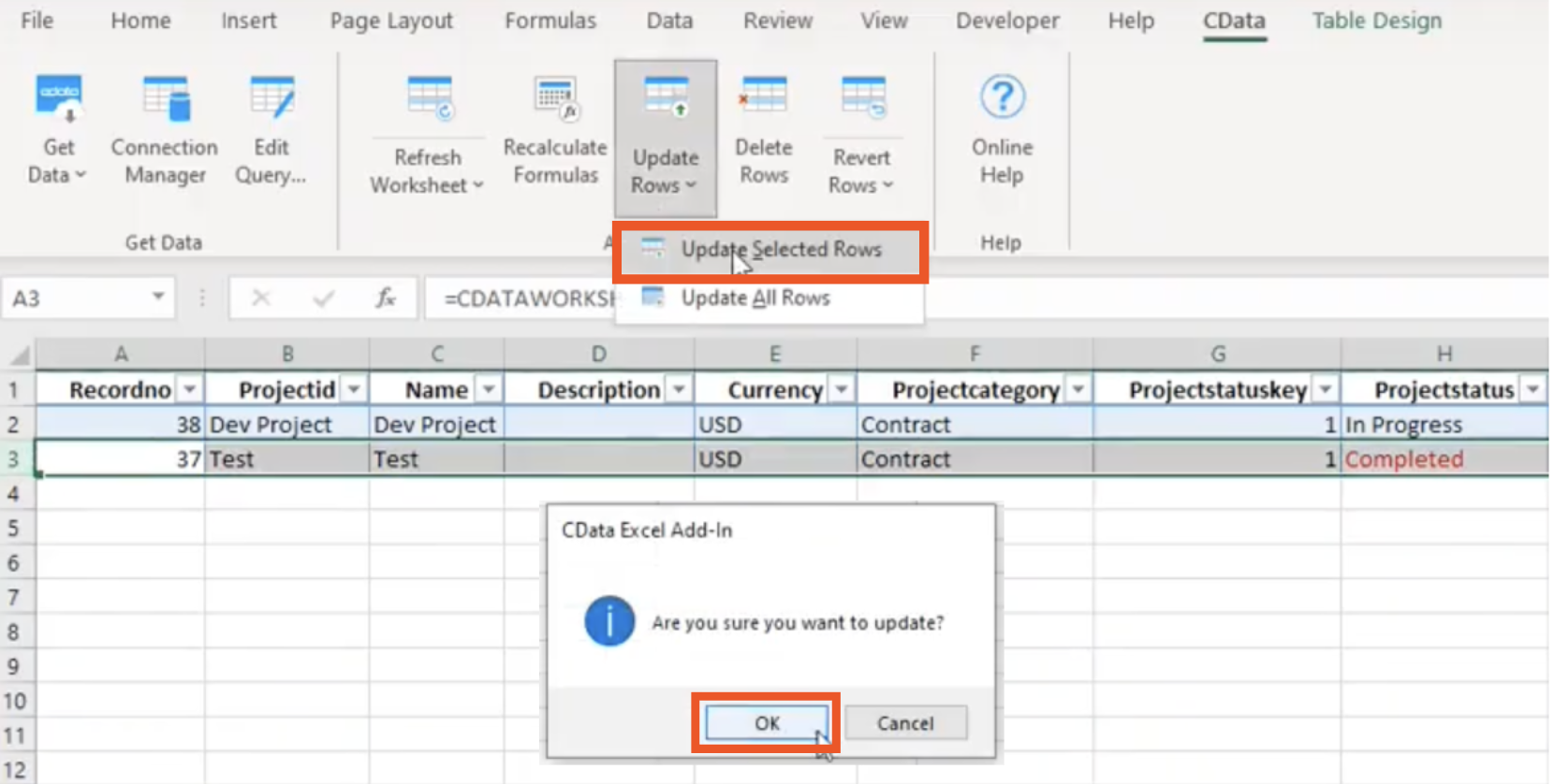Screen dimensions: 1554x784
Task: Open the Projectstatuskey column filter
Action: [x=1326, y=389]
